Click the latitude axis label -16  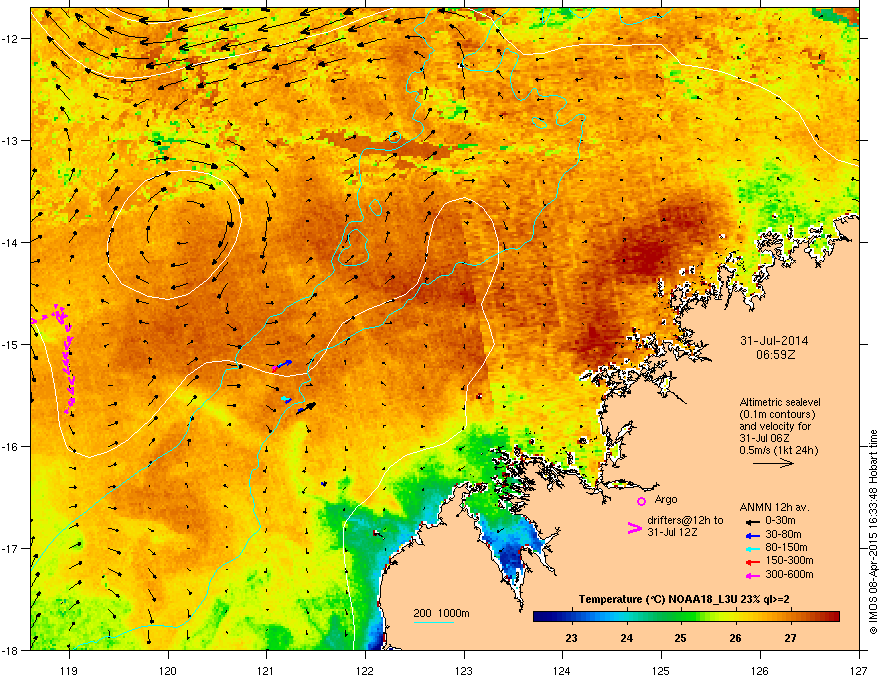pyautogui.click(x=11, y=446)
